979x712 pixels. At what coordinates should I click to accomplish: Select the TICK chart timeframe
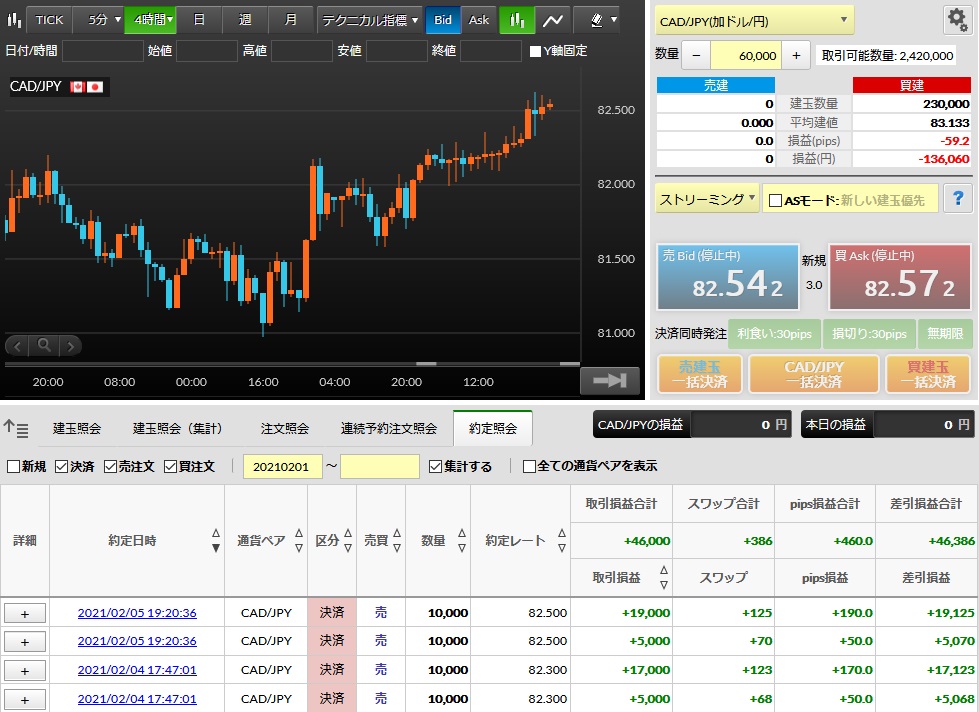tap(49, 20)
